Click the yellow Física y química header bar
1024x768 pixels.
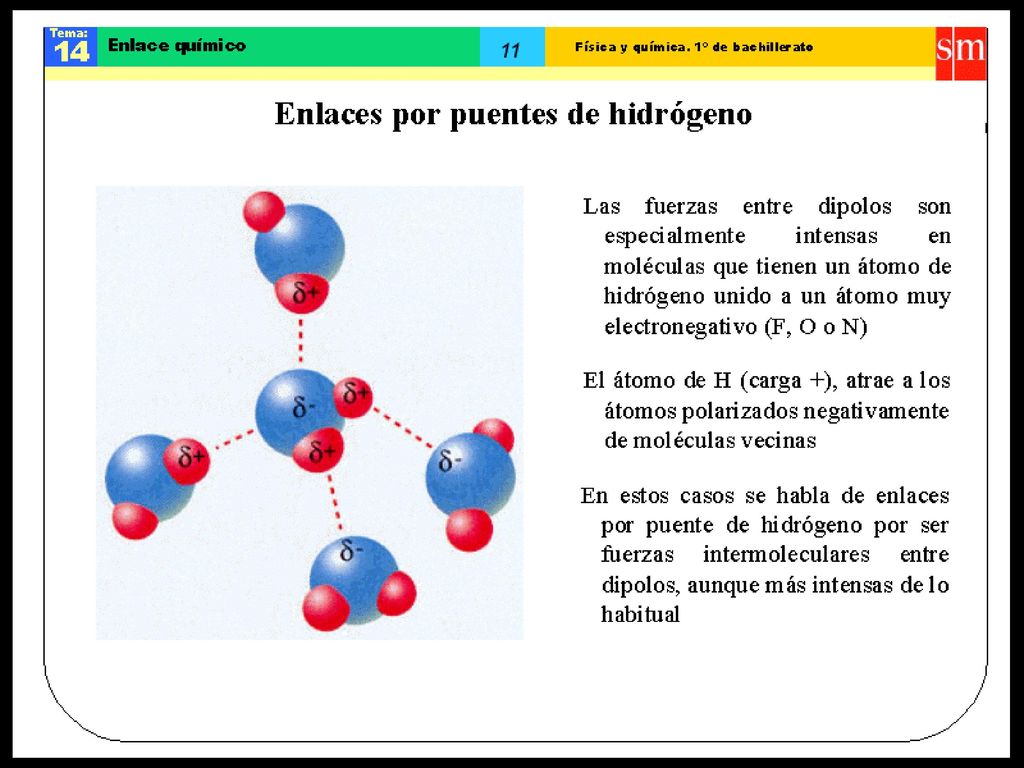point(740,46)
